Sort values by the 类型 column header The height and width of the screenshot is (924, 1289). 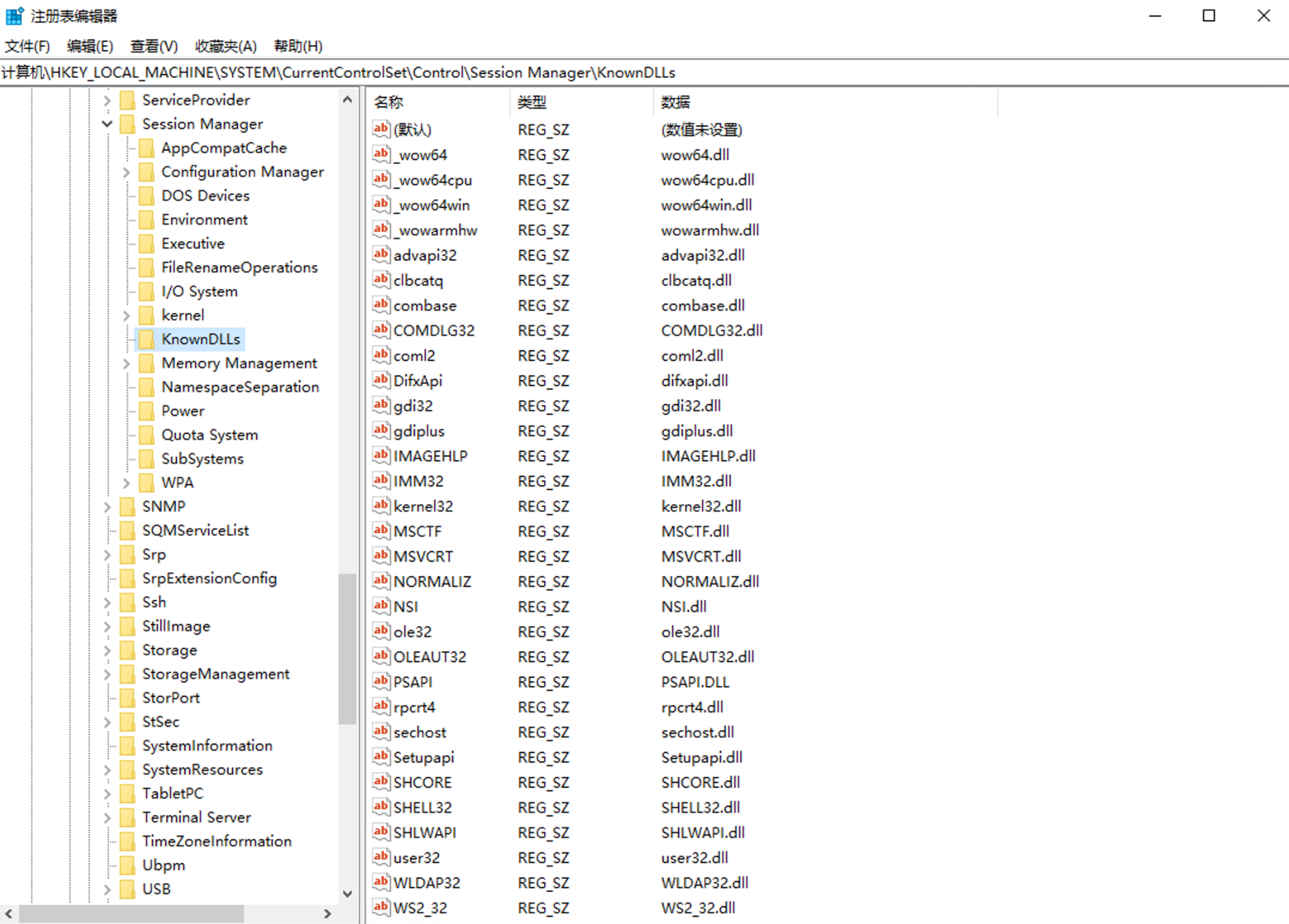(582, 103)
